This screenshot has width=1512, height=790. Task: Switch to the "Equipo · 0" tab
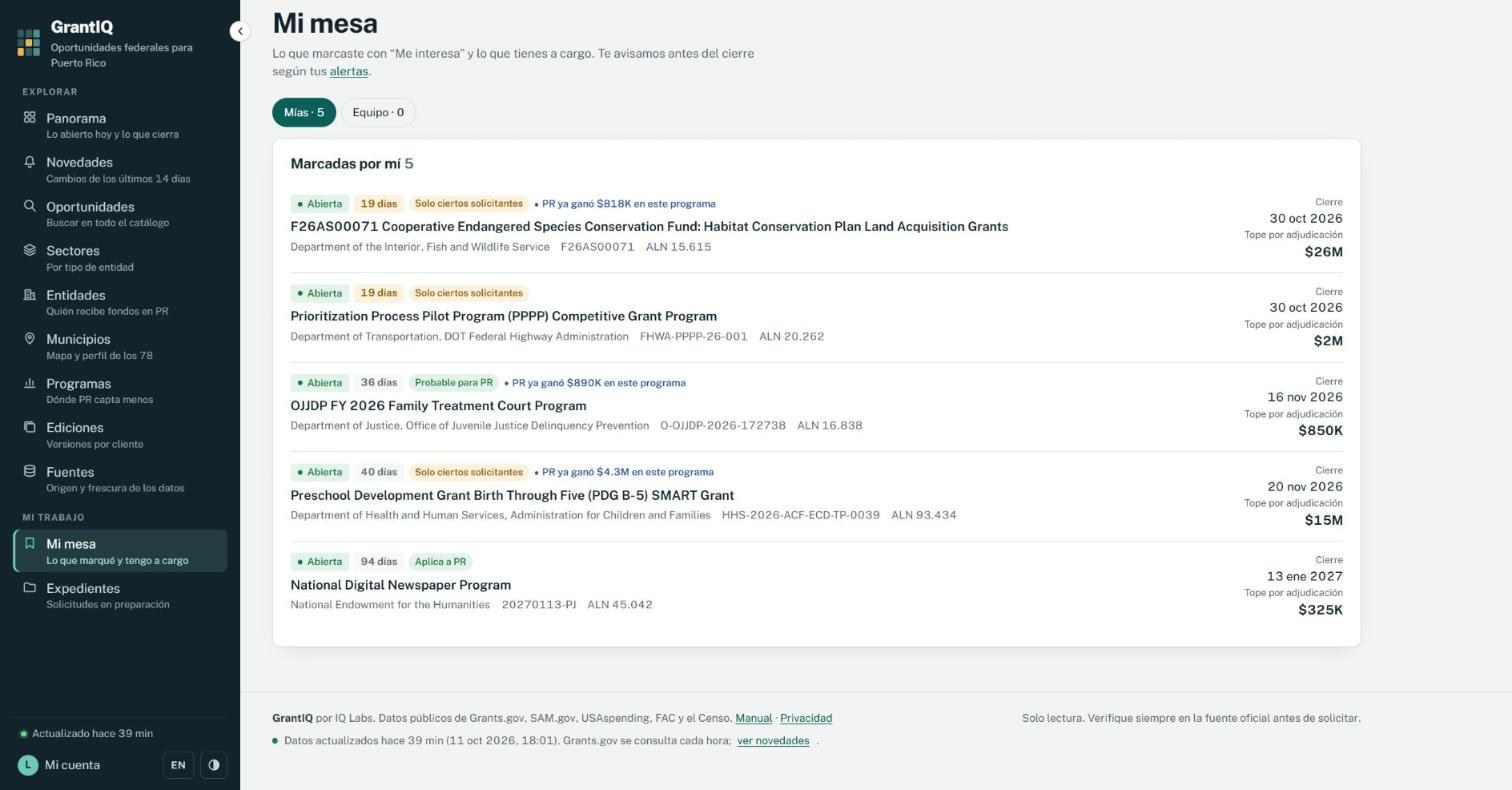(378, 113)
